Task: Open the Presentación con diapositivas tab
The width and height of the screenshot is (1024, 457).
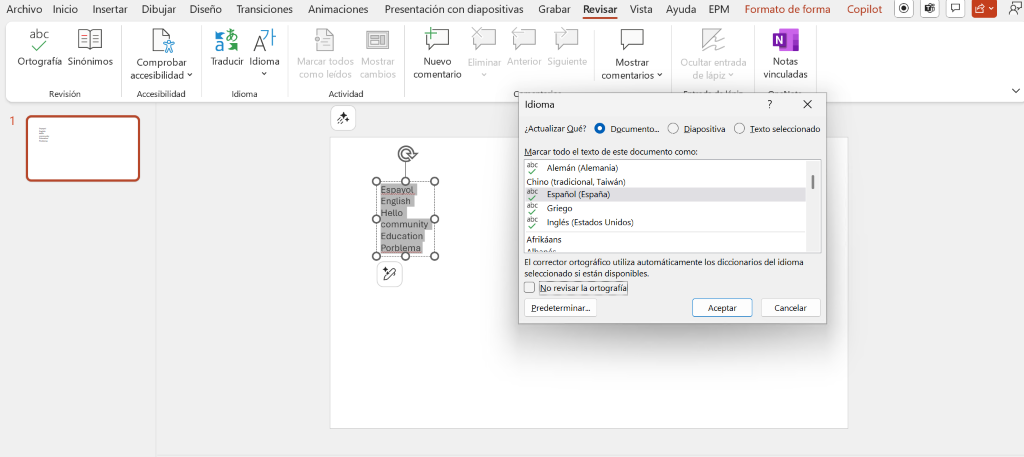Action: [454, 9]
